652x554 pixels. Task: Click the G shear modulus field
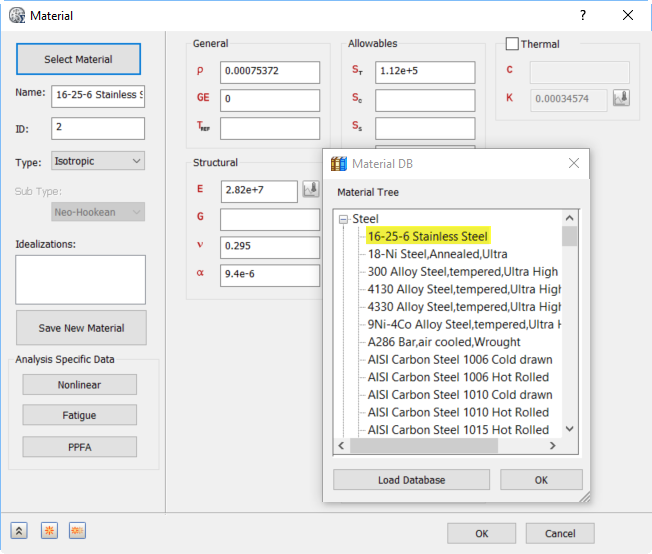(x=270, y=219)
